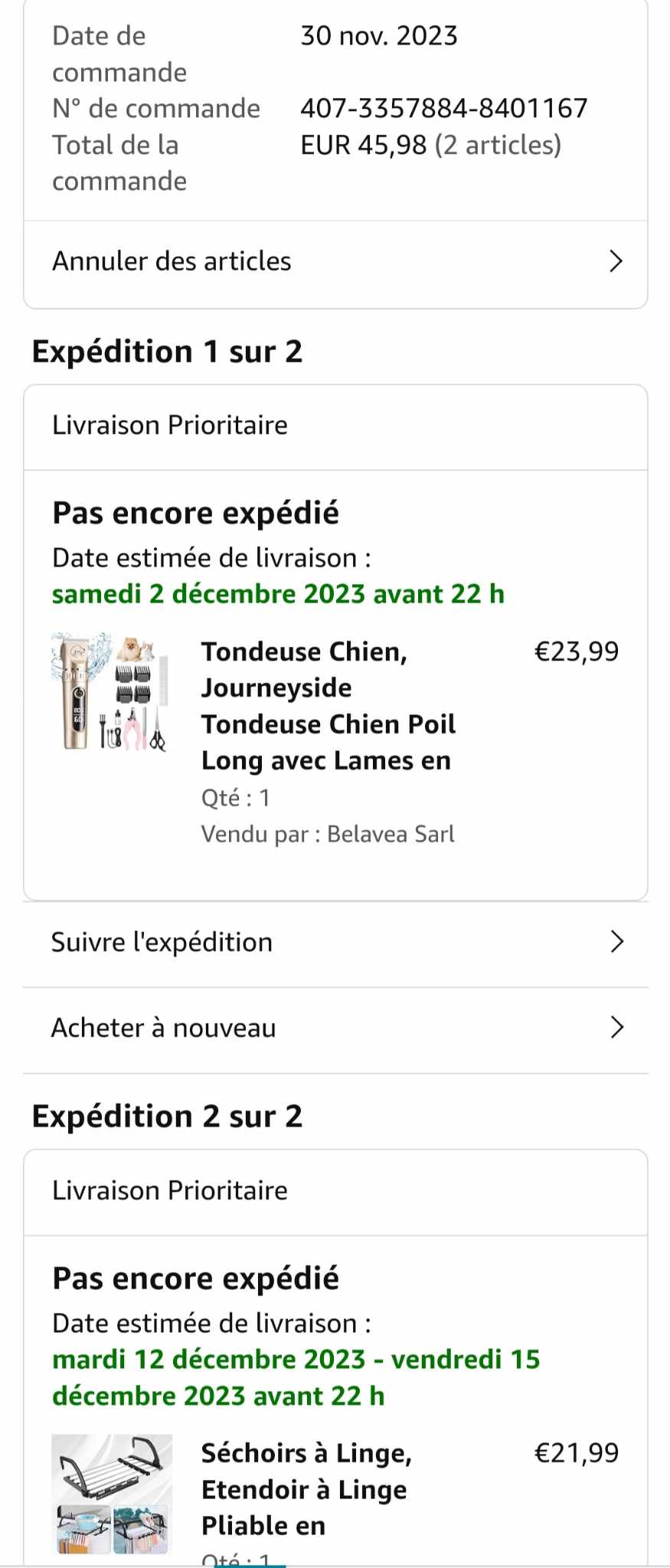Image resolution: width=670 pixels, height=1568 pixels.
Task: Tap Livraison Prioritaire under Expédition 2 sur 2
Action: pos(170,1191)
